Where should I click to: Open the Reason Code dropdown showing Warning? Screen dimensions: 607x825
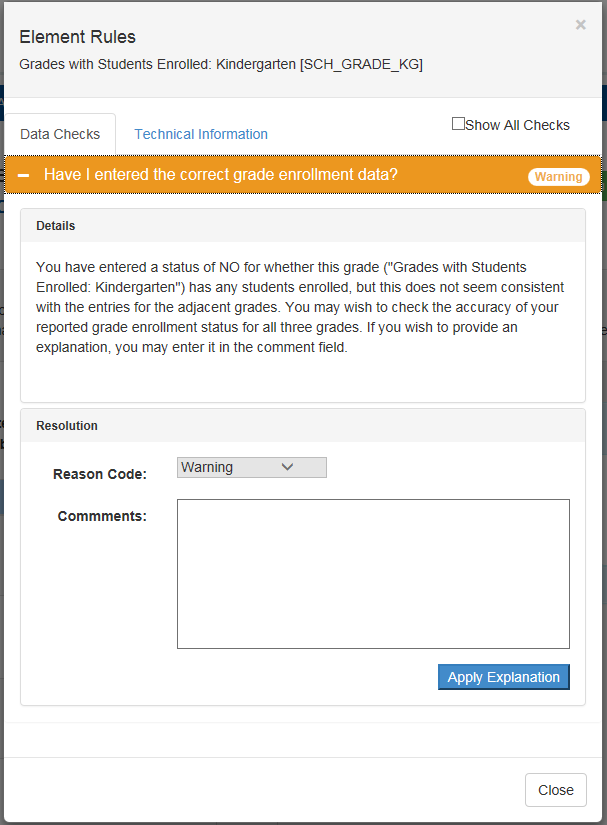click(x=251, y=467)
